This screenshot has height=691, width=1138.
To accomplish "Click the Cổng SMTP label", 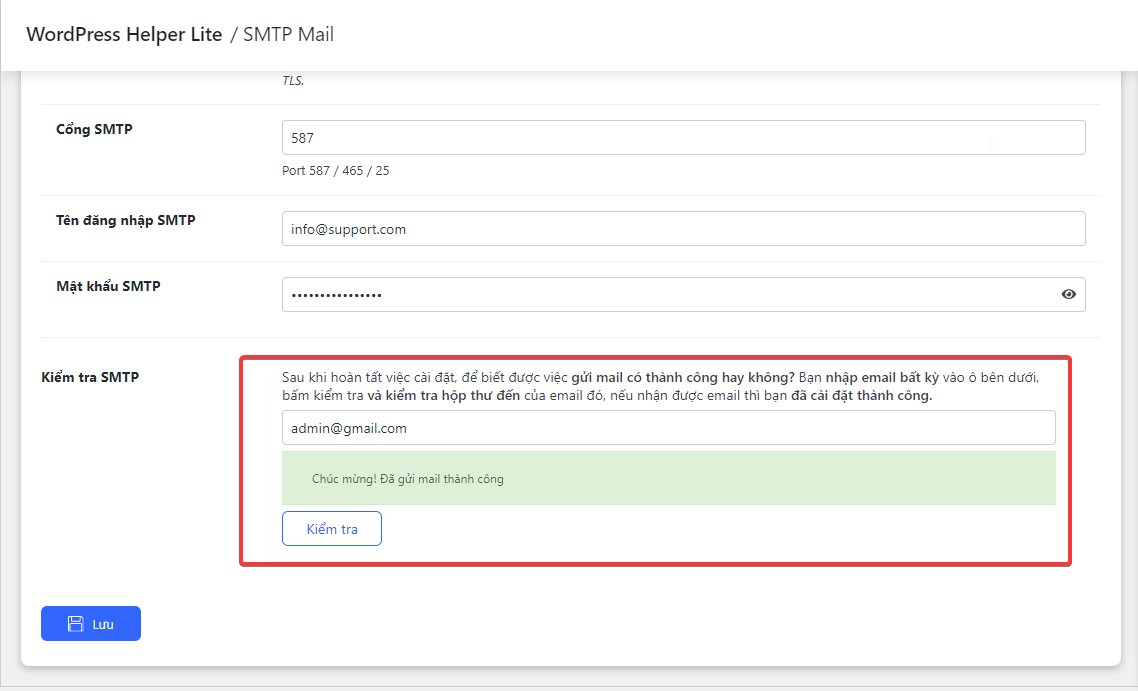I will (94, 129).
